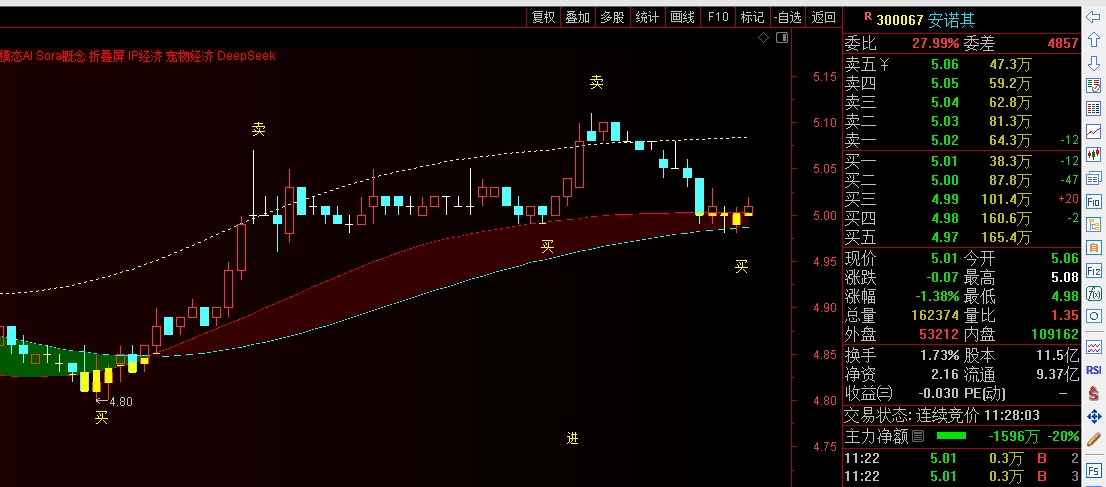Viewport: 1106px width, 487px height.
Task: Open the 主力净额 list menu icon
Action: tap(917, 436)
